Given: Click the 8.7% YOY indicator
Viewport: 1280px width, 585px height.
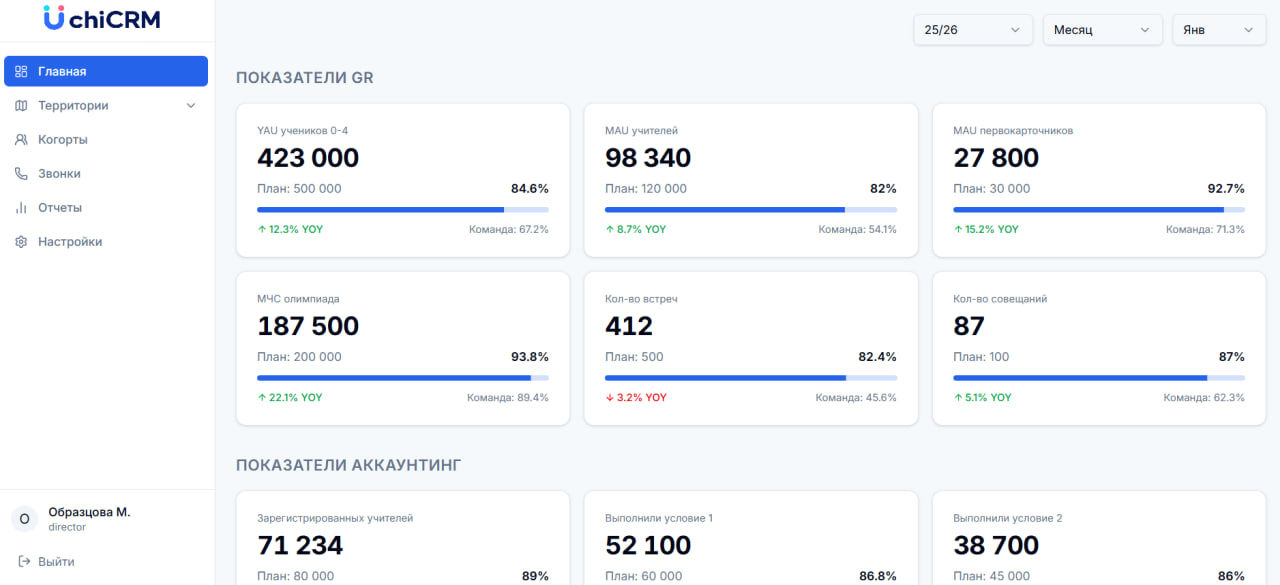Looking at the screenshot, I should [636, 229].
